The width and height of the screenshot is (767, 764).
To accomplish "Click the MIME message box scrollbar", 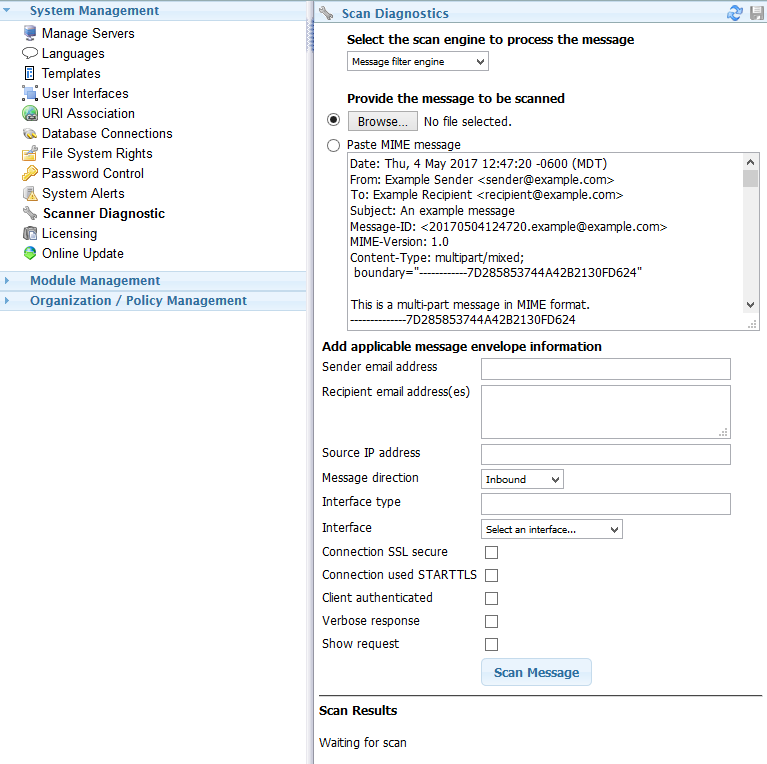I will [x=750, y=240].
